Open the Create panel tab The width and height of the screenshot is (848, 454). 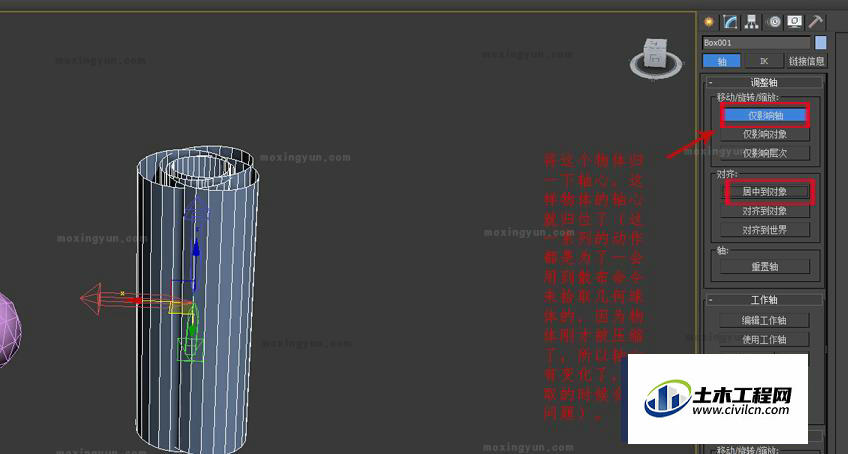pos(708,22)
